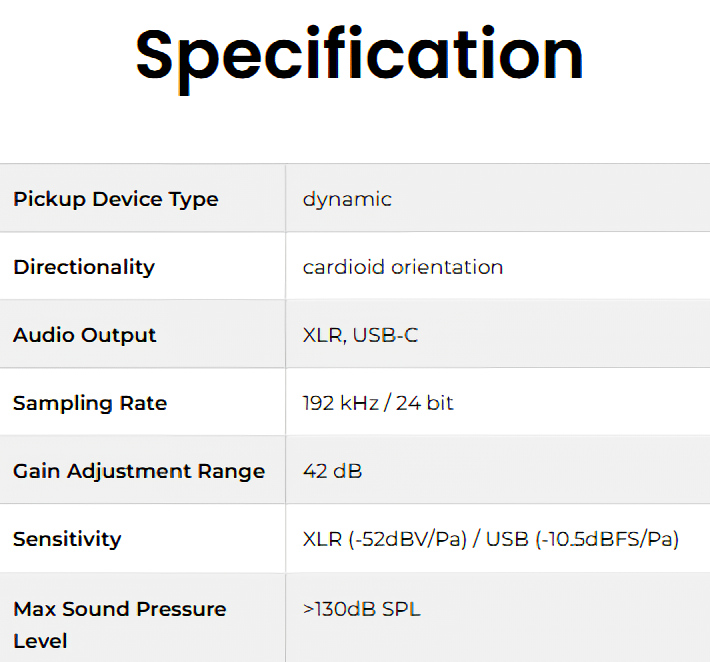Click the 'XLR (-52dBV/Pa)' sensitivity text
Image resolution: width=710 pixels, height=662 pixels.
click(x=383, y=539)
